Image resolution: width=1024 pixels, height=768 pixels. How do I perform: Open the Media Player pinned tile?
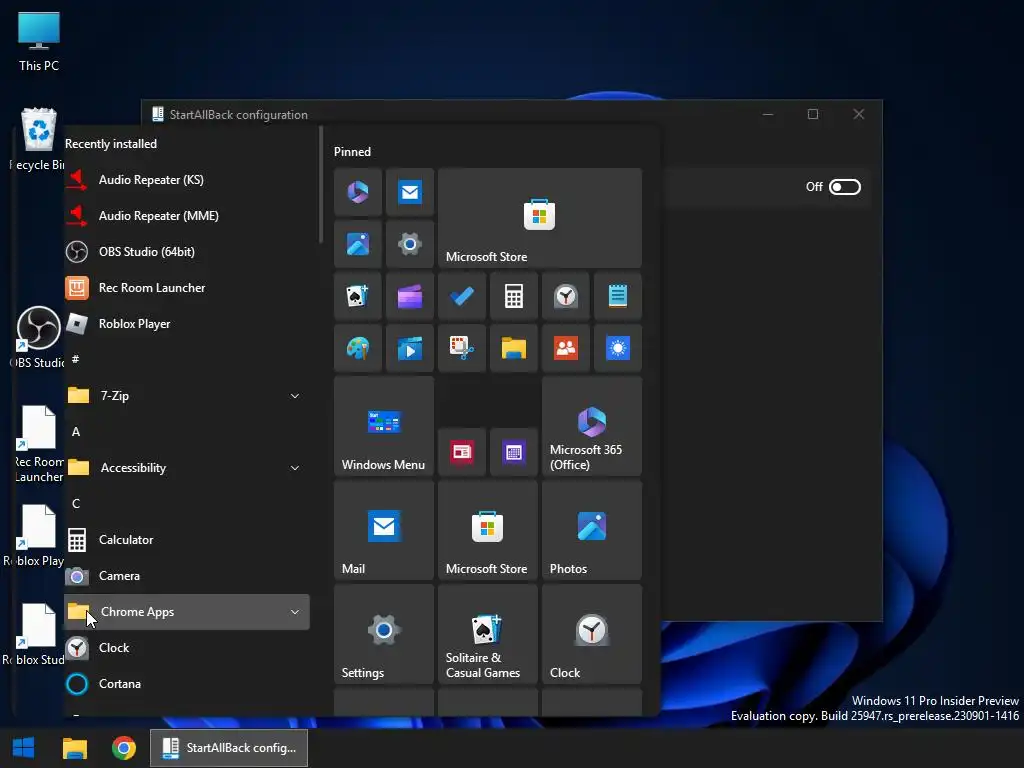pyautogui.click(x=409, y=348)
